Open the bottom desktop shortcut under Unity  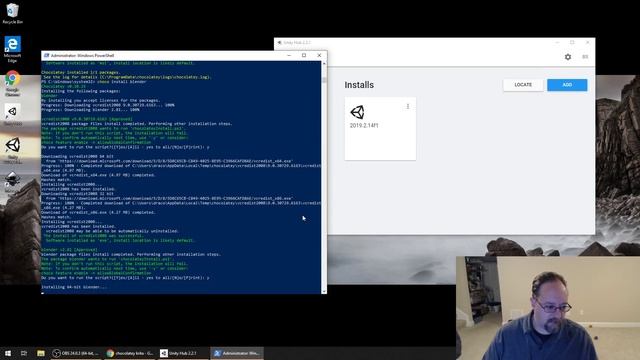tap(12, 182)
